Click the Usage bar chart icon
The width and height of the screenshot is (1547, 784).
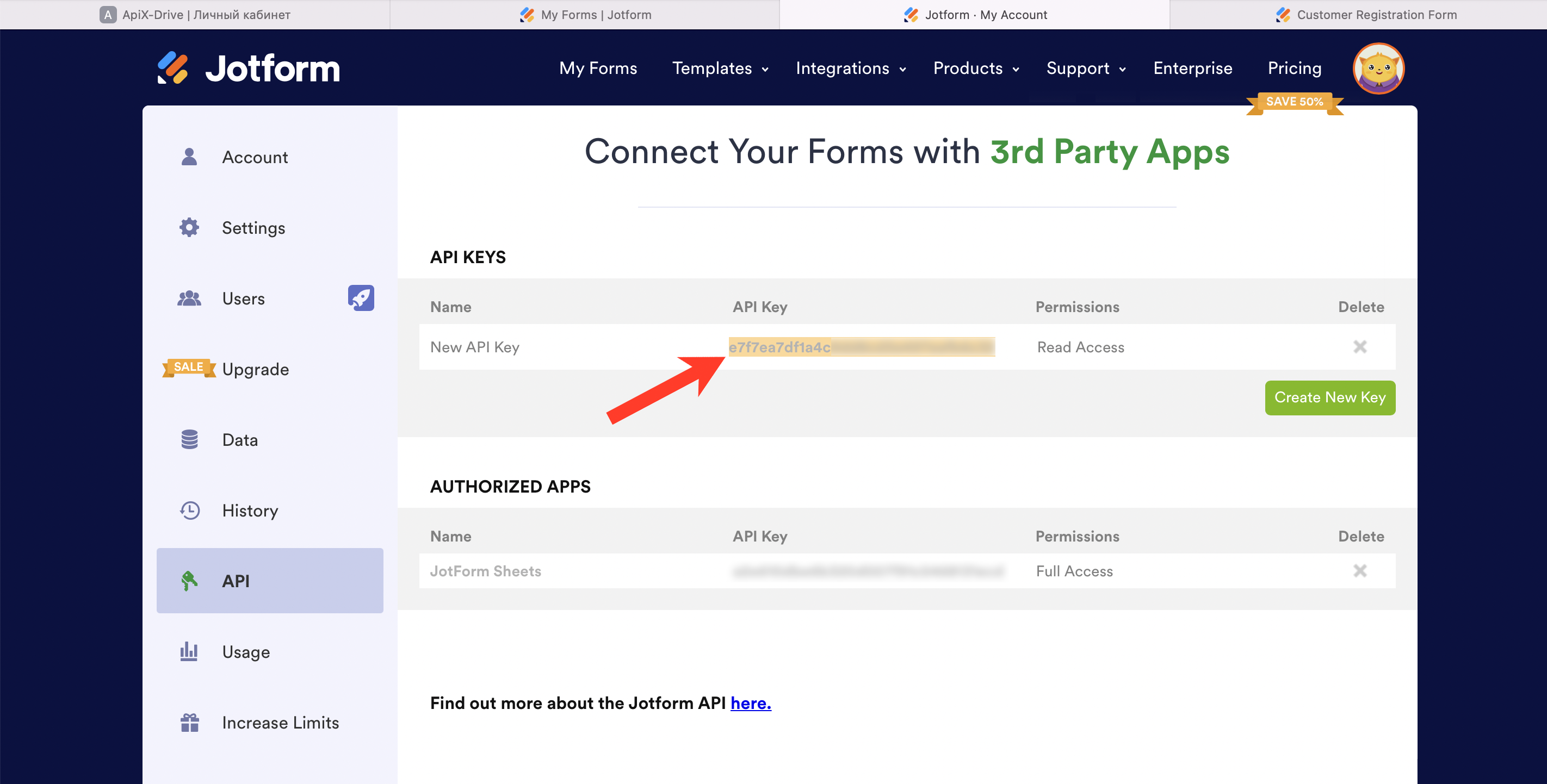pos(189,651)
